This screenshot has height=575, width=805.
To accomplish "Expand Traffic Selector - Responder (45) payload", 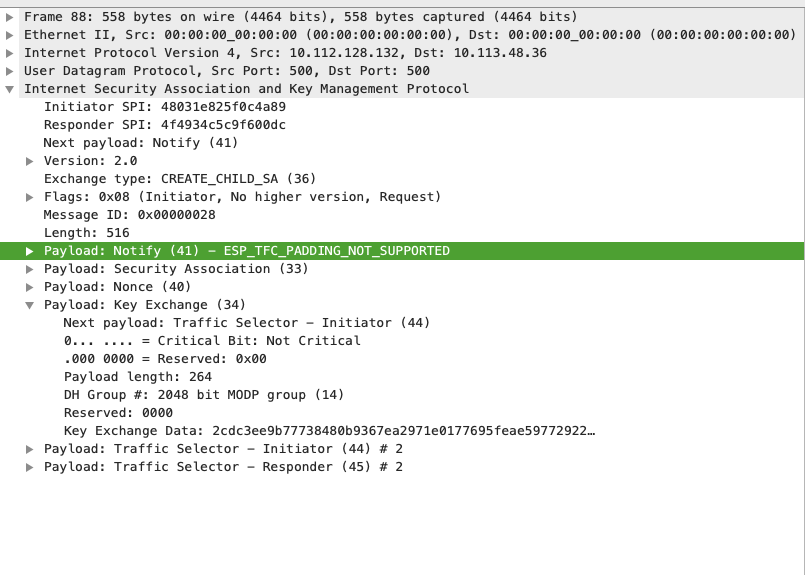I will point(30,467).
